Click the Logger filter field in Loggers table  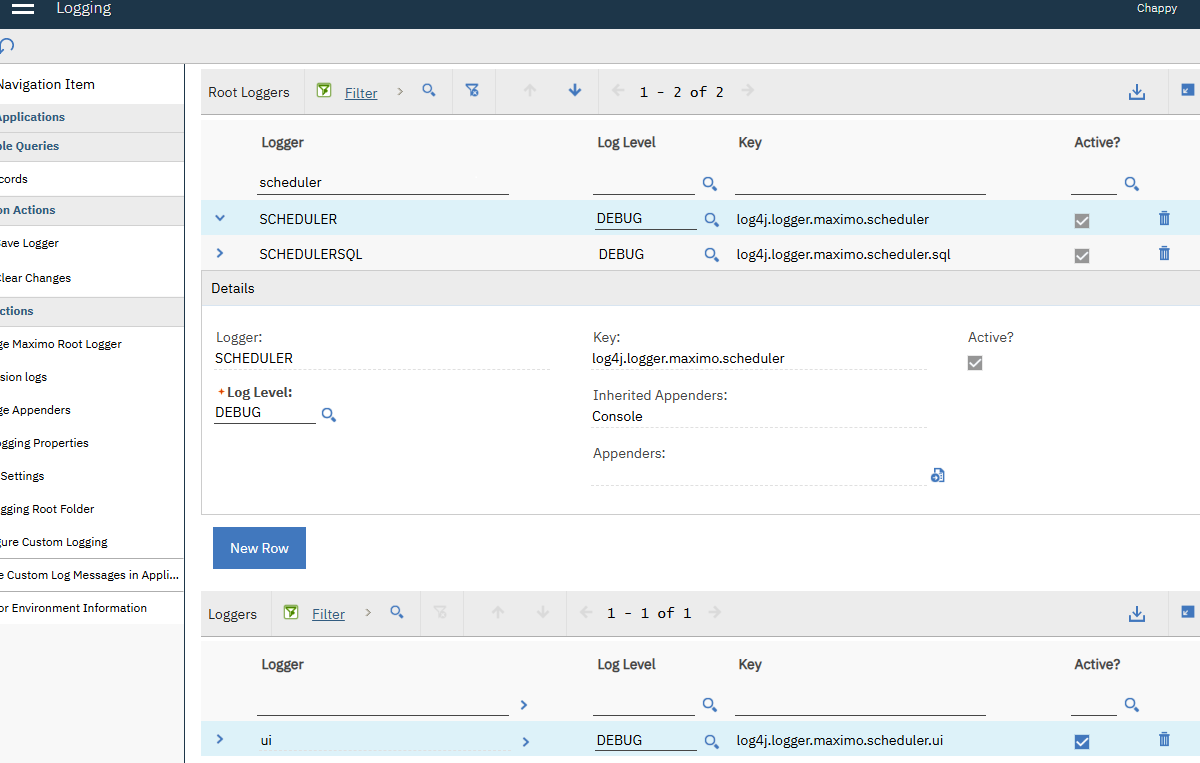click(383, 705)
